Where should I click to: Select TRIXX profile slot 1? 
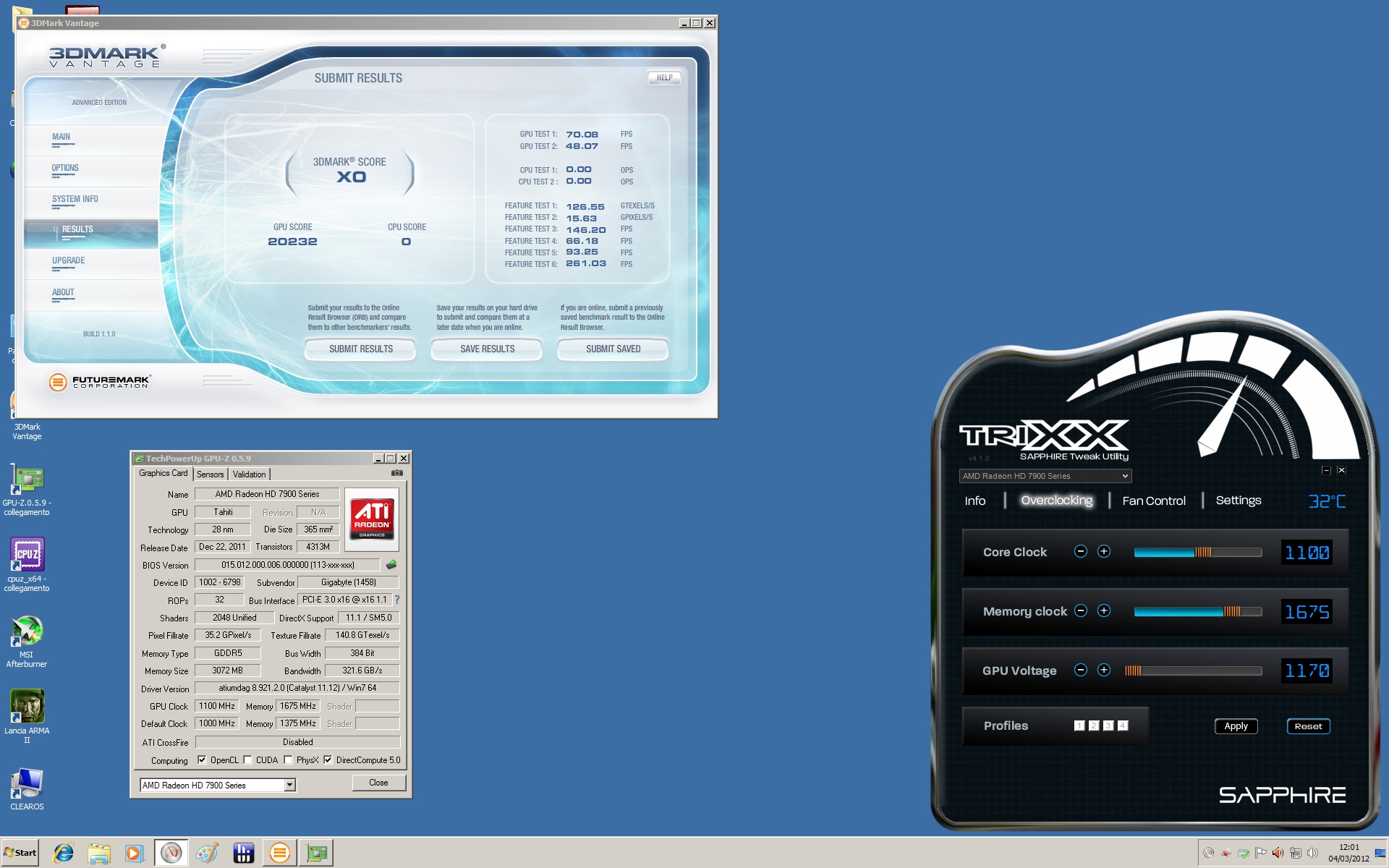tap(1079, 726)
